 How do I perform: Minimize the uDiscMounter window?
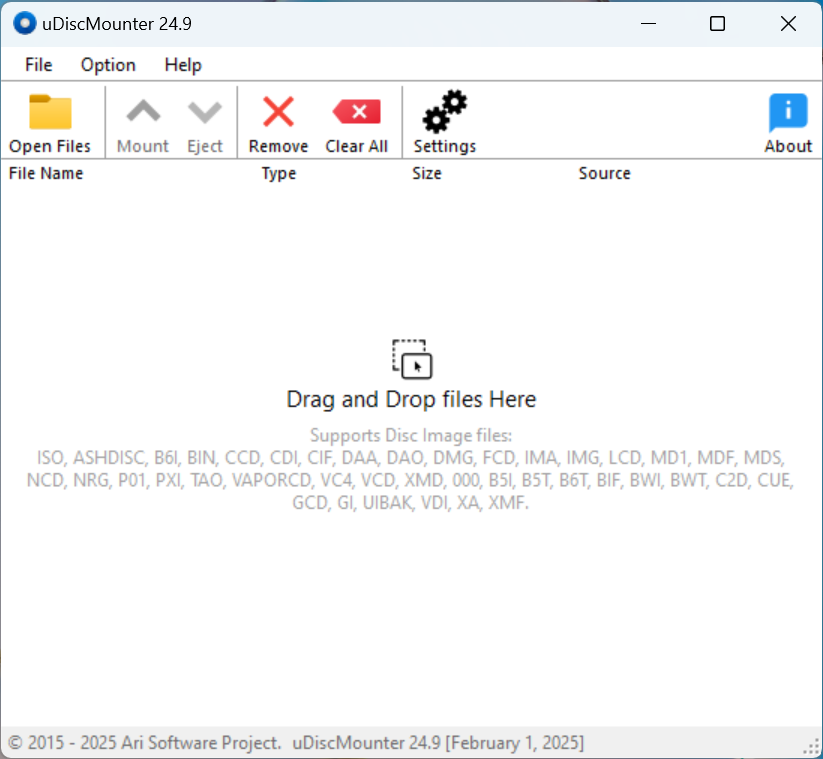[649, 24]
